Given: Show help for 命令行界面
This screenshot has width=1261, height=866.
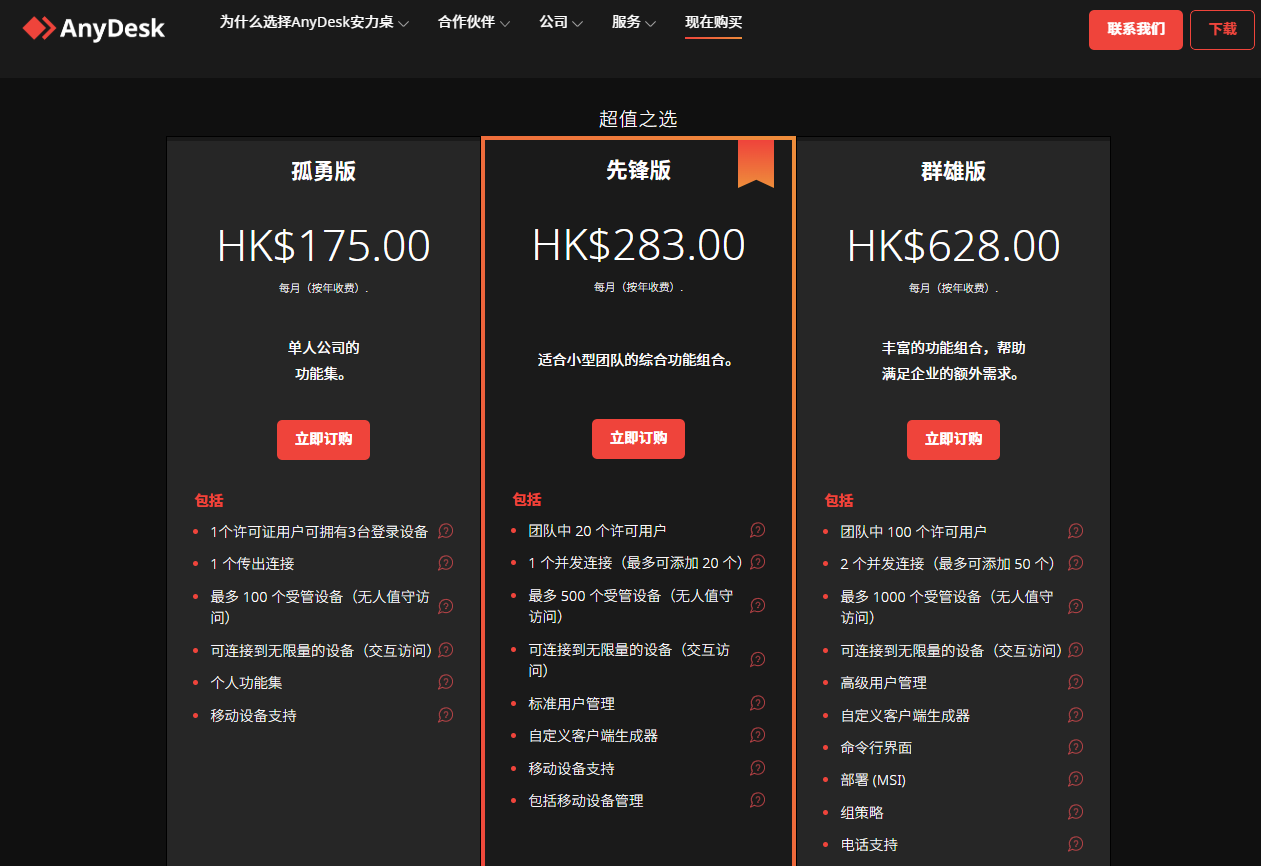Looking at the screenshot, I should pyautogui.click(x=1076, y=747).
